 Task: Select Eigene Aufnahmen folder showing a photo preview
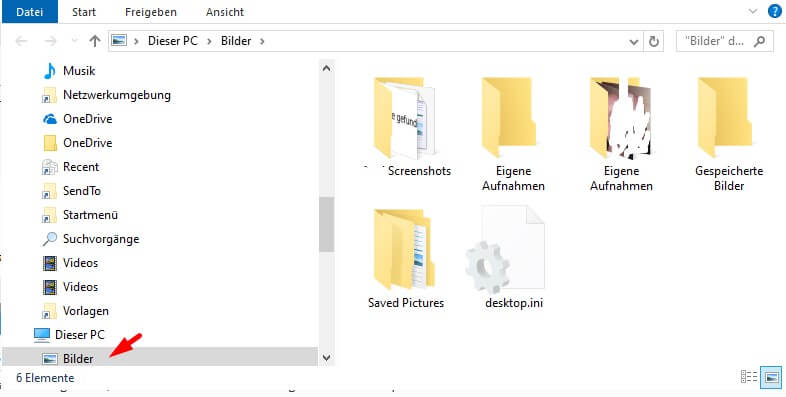tap(621, 133)
